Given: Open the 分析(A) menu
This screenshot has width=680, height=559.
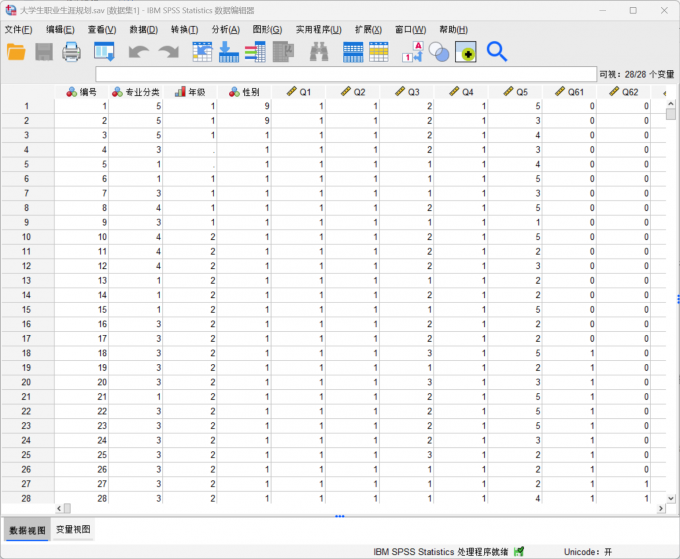Looking at the screenshot, I should tap(226, 29).
